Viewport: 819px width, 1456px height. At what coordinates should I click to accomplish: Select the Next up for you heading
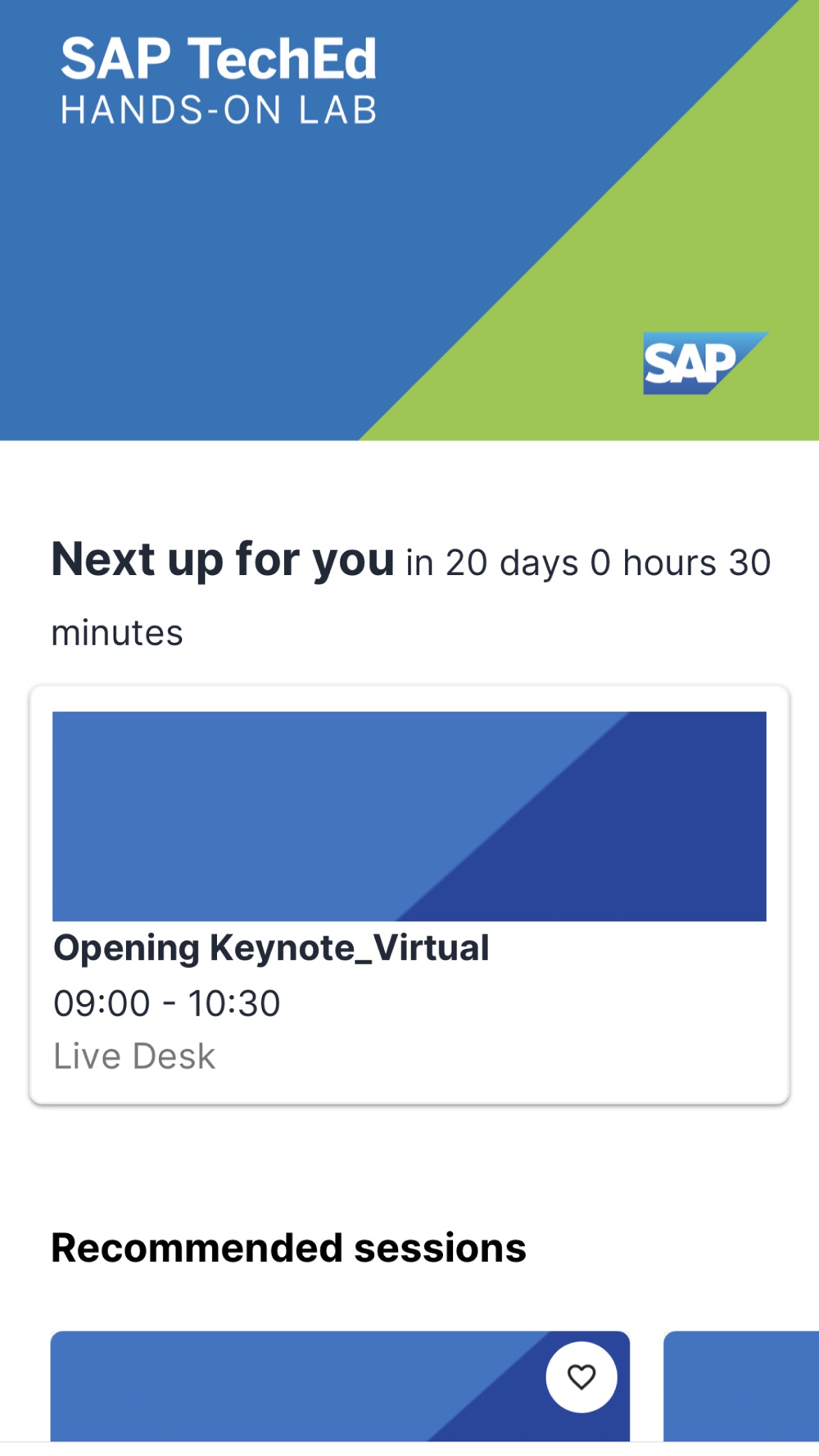pyautogui.click(x=223, y=560)
